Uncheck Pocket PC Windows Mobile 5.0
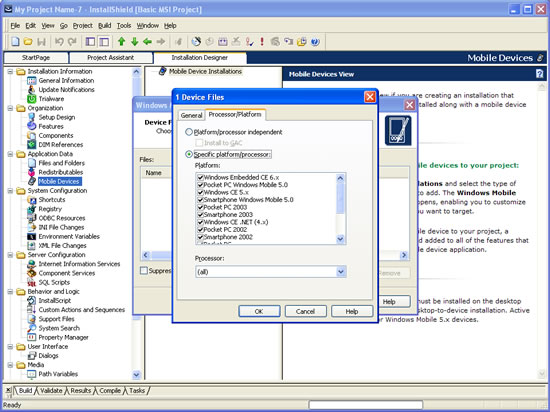 200,185
